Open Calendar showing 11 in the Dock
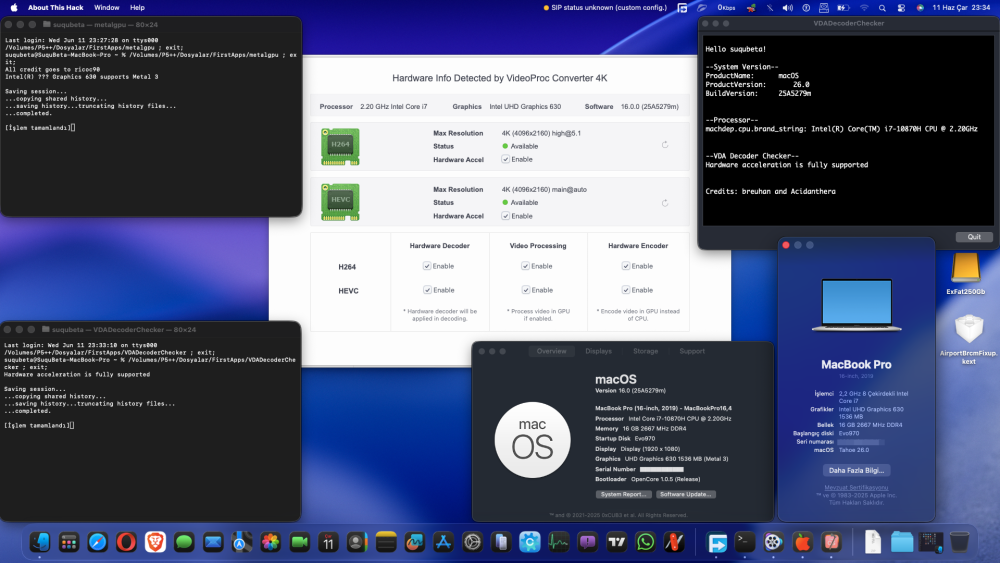 coord(328,542)
